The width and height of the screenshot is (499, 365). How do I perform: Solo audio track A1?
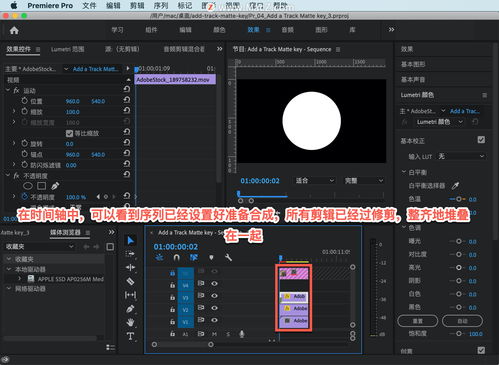(228, 334)
